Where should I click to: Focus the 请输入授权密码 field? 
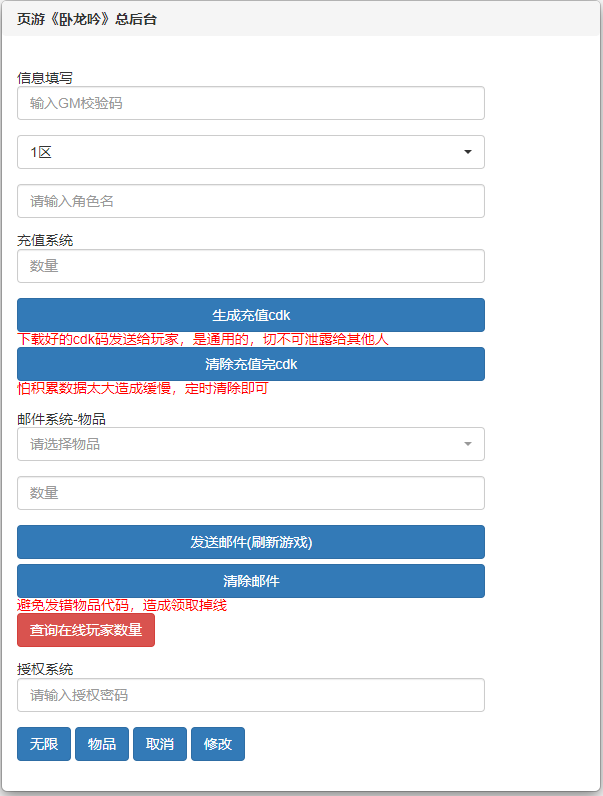250,695
